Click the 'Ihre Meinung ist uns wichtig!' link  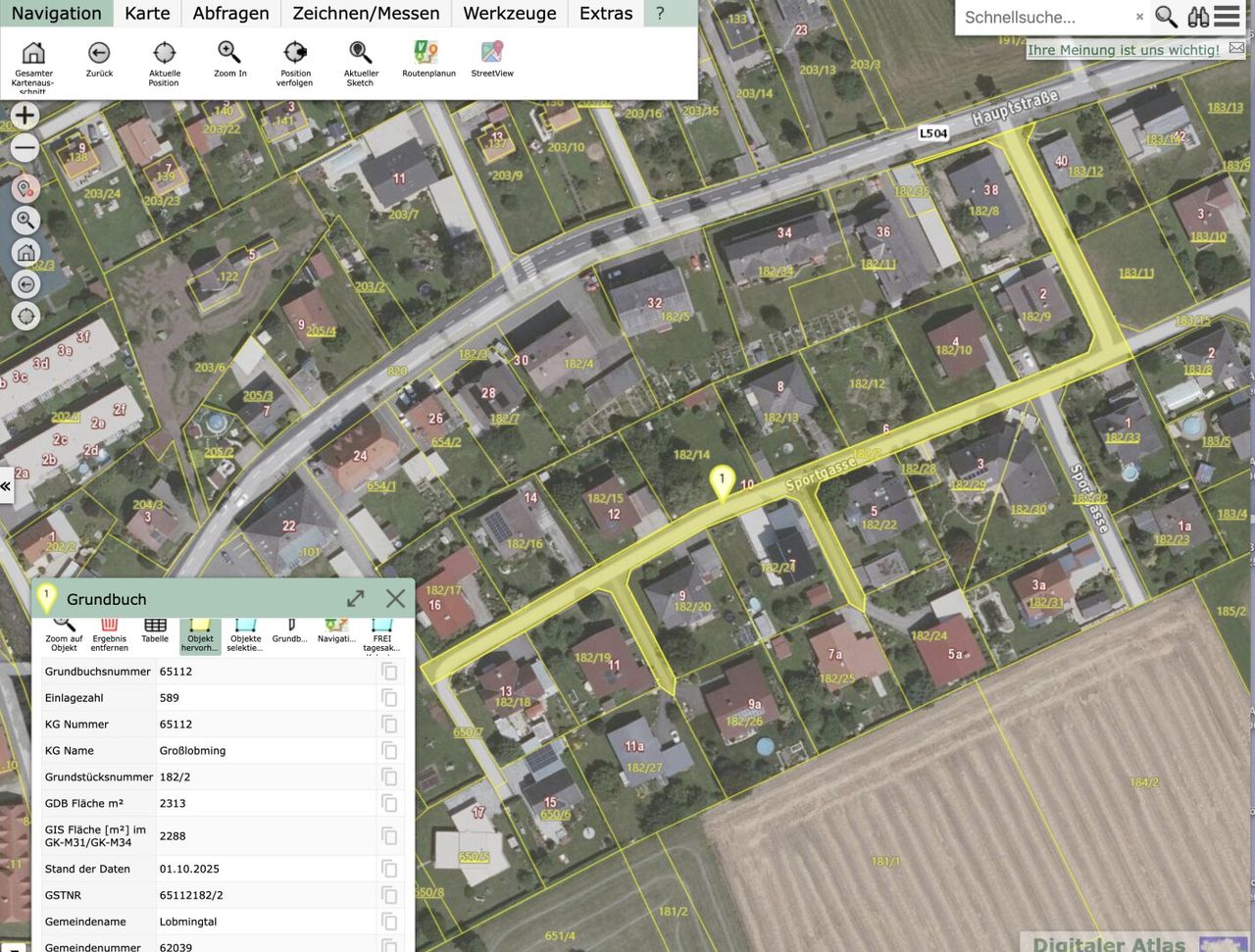point(1123,50)
